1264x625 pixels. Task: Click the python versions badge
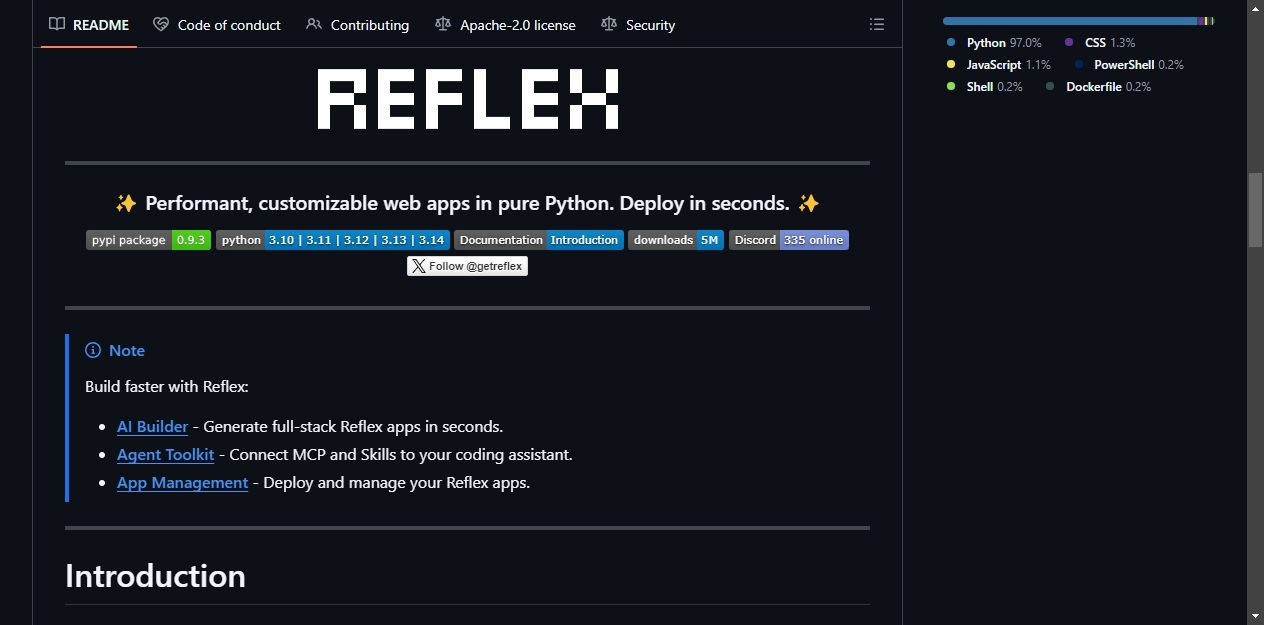tap(332, 240)
